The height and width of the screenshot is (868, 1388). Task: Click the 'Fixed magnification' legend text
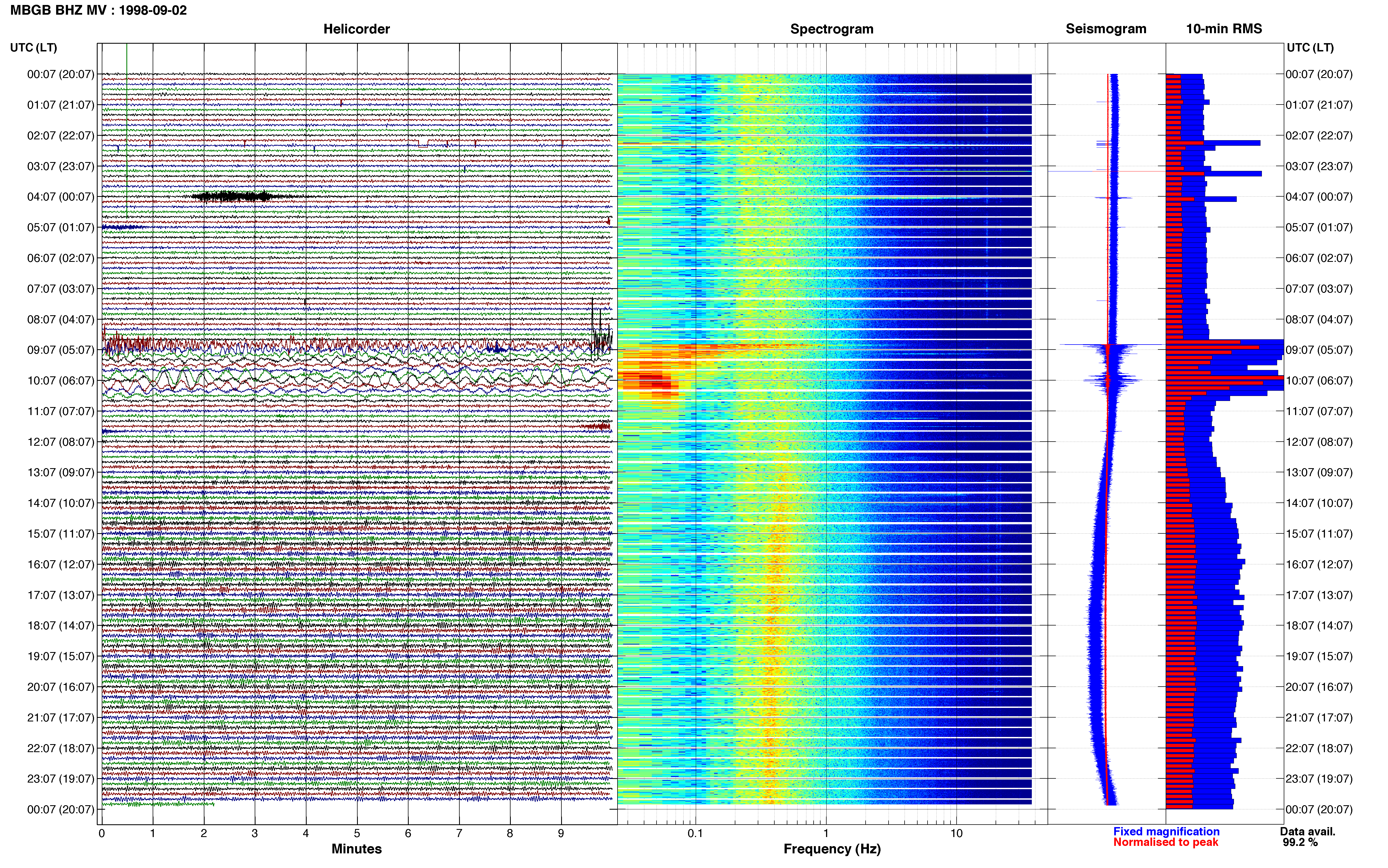click(x=1166, y=831)
